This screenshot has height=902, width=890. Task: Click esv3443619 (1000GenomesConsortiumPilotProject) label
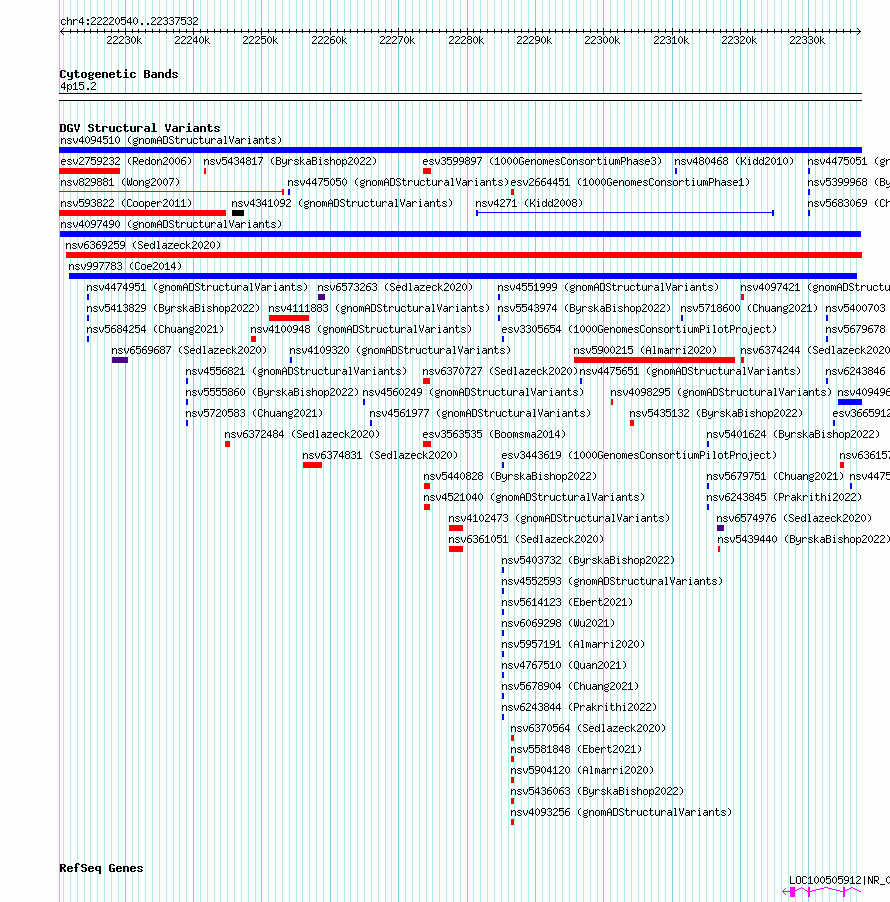pyautogui.click(x=639, y=455)
